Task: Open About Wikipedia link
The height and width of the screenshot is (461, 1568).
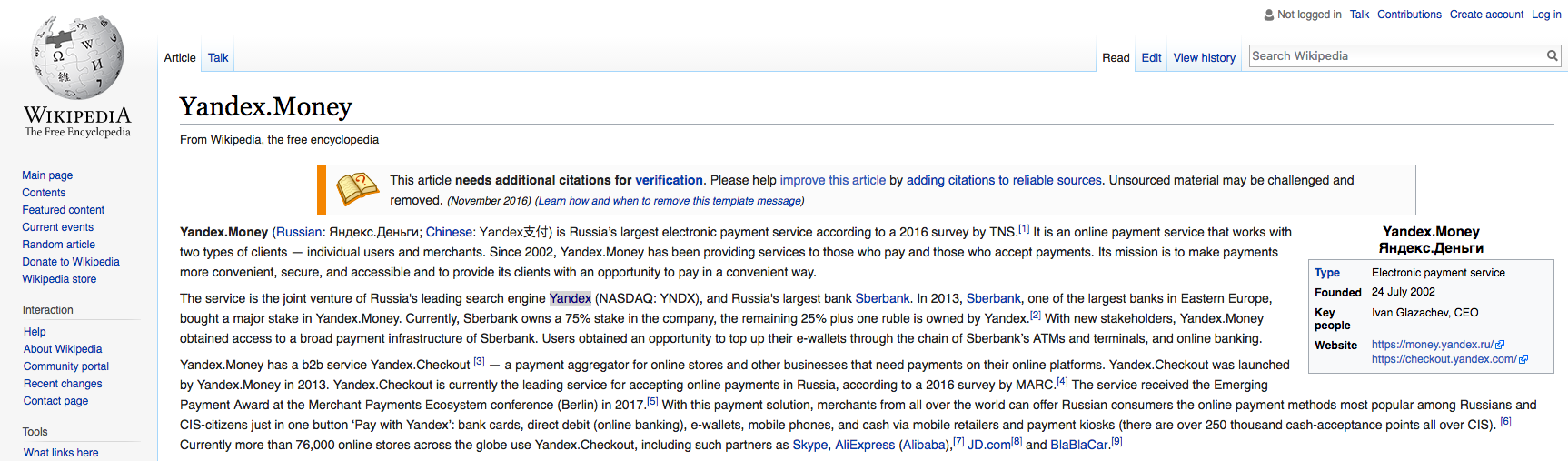Action: click(63, 349)
